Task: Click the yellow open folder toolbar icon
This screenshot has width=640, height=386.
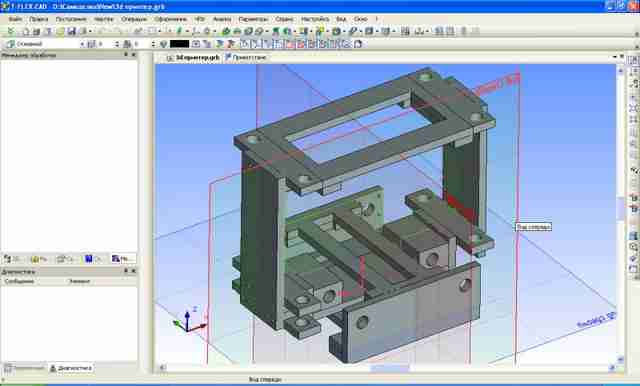Action: 60,31
